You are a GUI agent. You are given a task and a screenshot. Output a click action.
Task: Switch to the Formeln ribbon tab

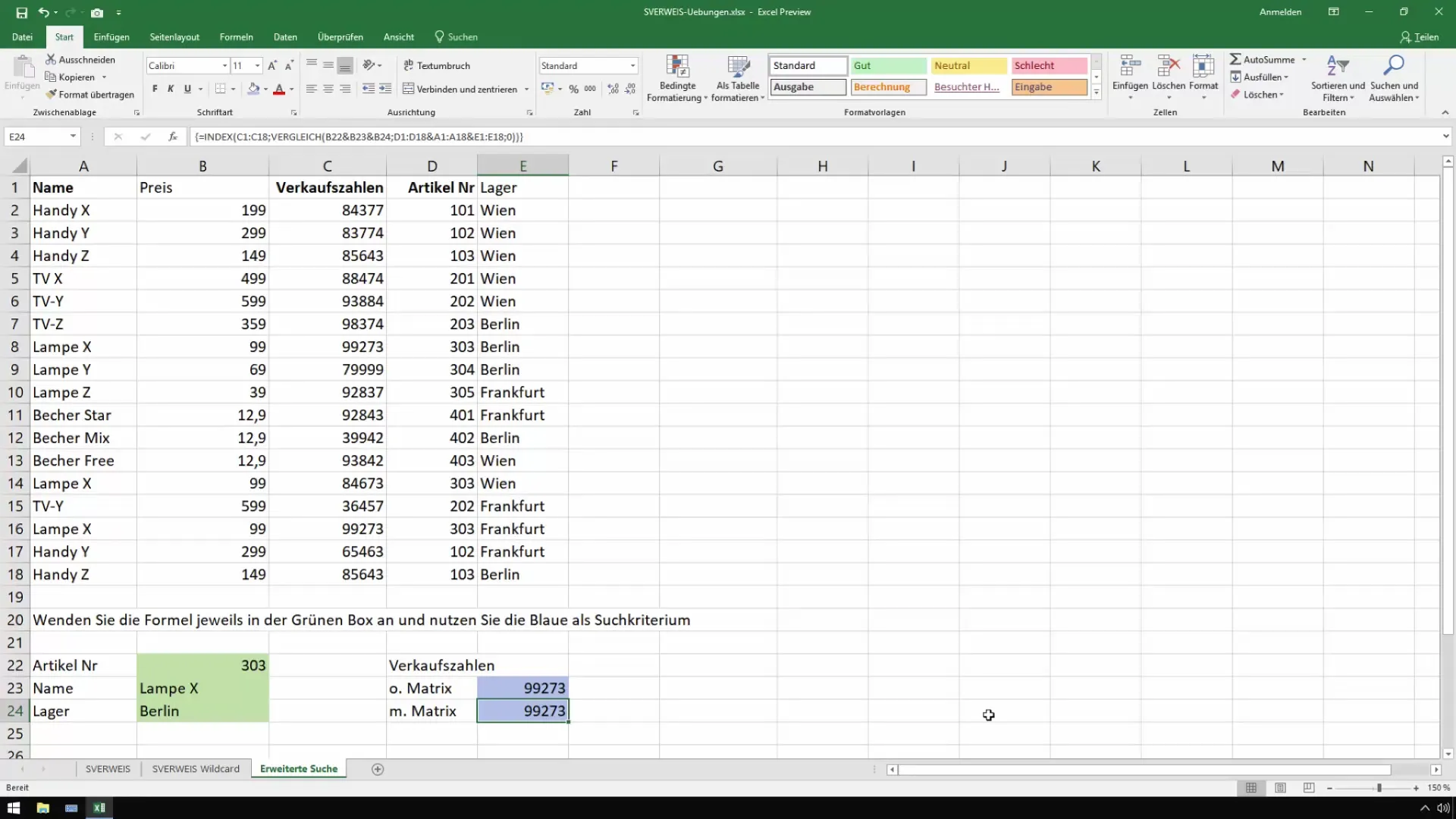[236, 36]
